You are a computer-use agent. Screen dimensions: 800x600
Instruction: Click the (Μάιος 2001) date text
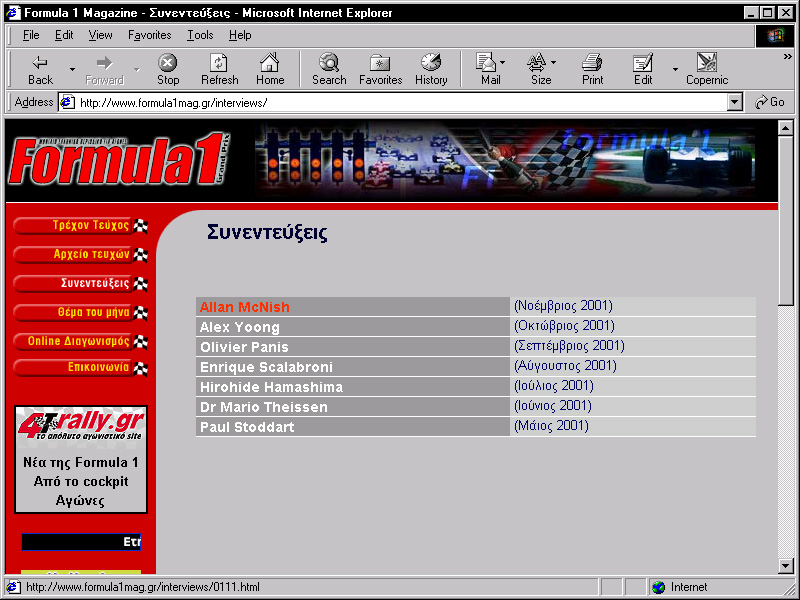coord(552,426)
